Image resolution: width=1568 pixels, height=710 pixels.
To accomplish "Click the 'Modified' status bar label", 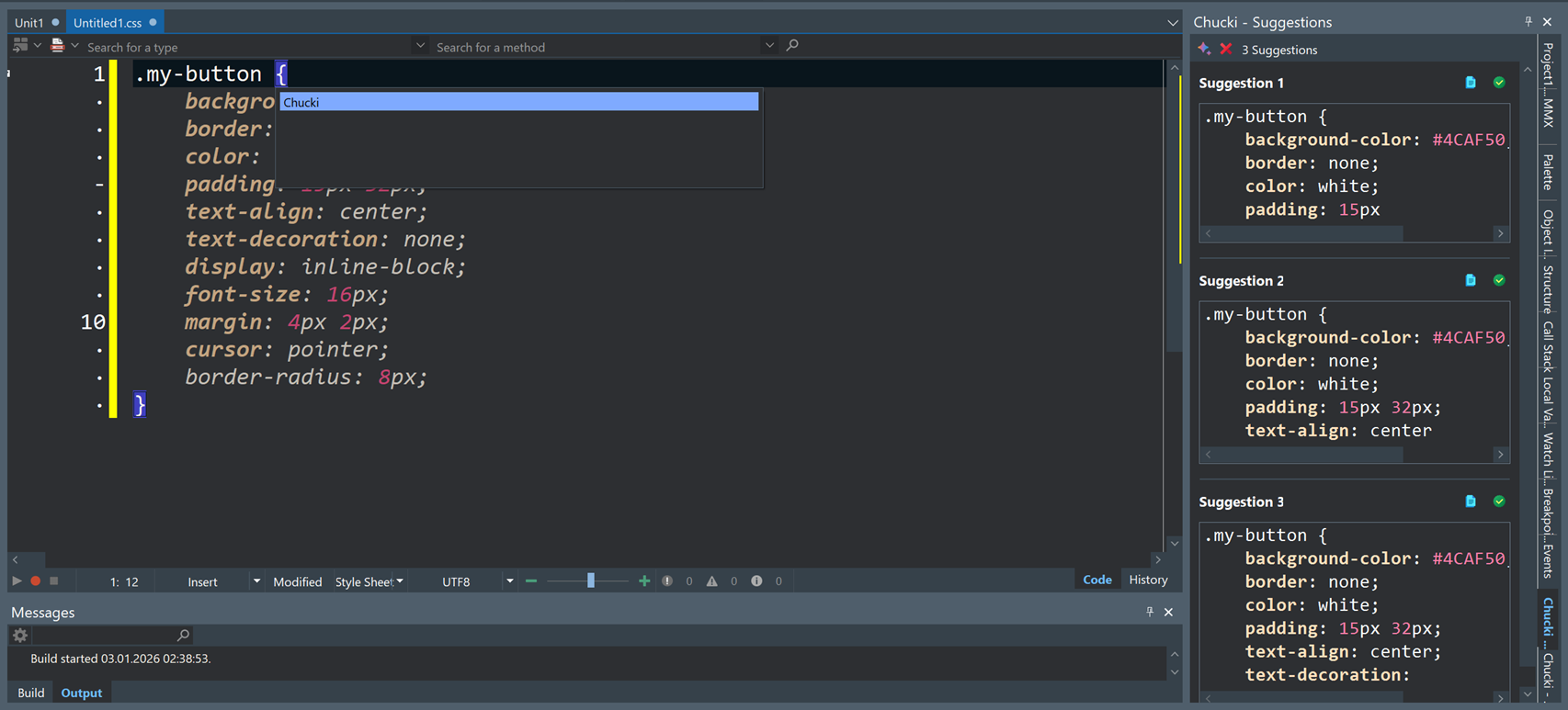I will [x=297, y=581].
